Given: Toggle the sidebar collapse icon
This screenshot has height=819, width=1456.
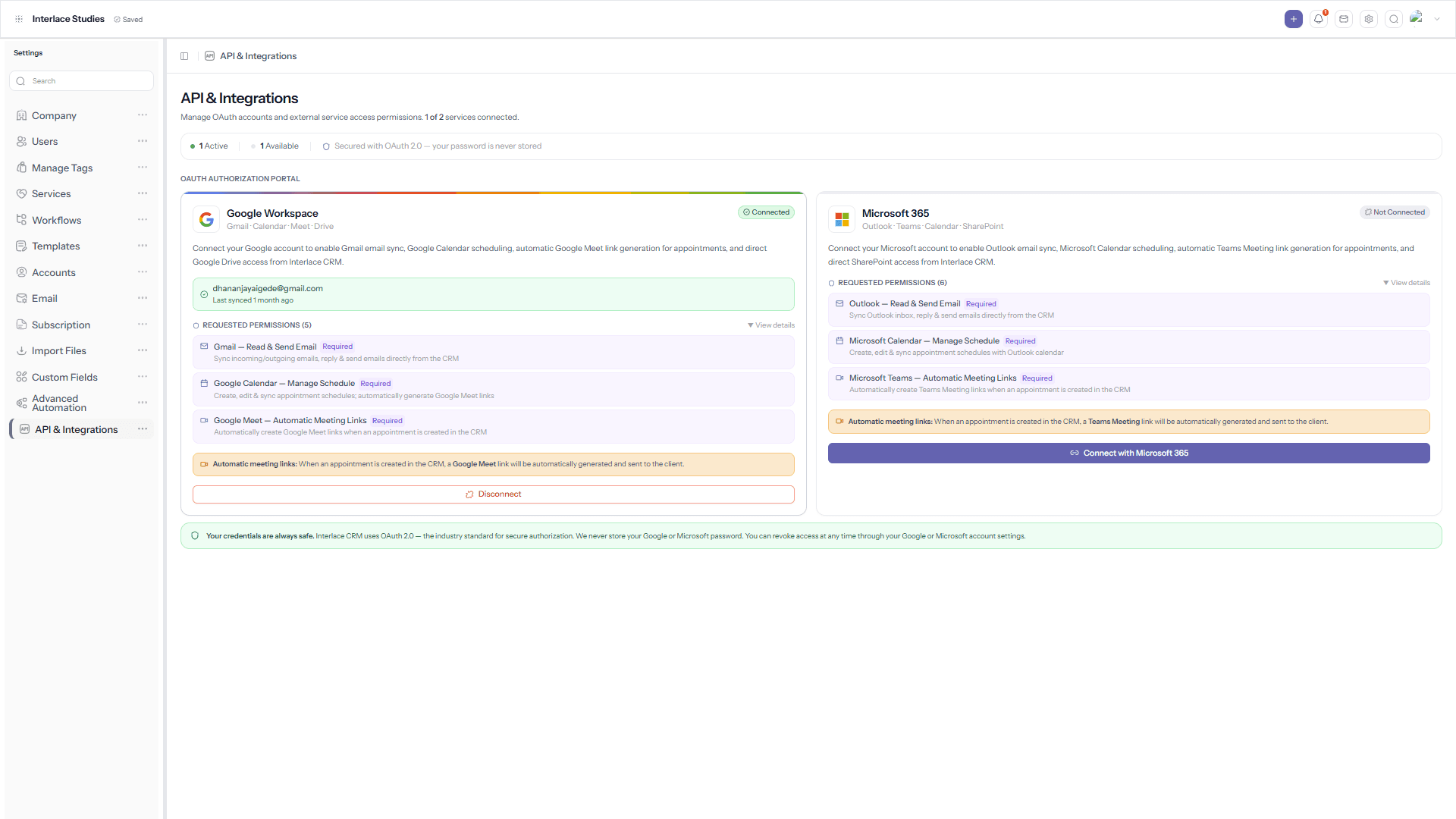Looking at the screenshot, I should (x=184, y=56).
